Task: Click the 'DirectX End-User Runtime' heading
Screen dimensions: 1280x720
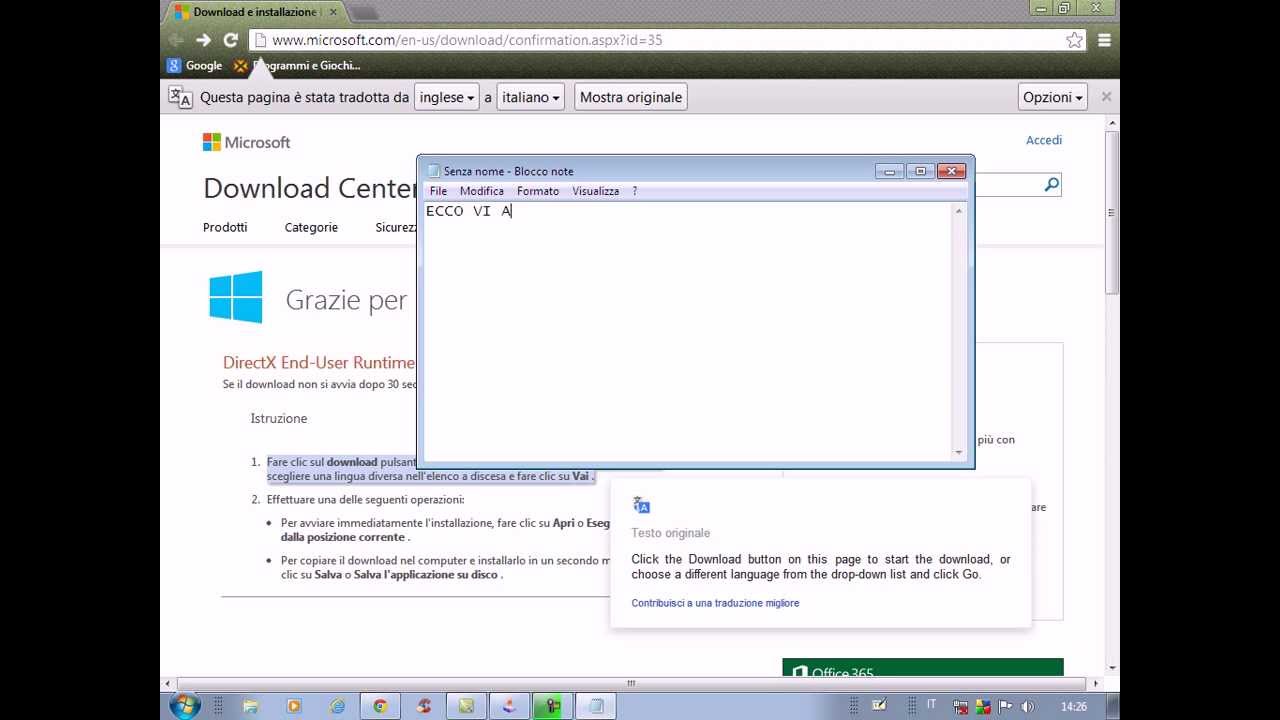Action: pyautogui.click(x=318, y=362)
